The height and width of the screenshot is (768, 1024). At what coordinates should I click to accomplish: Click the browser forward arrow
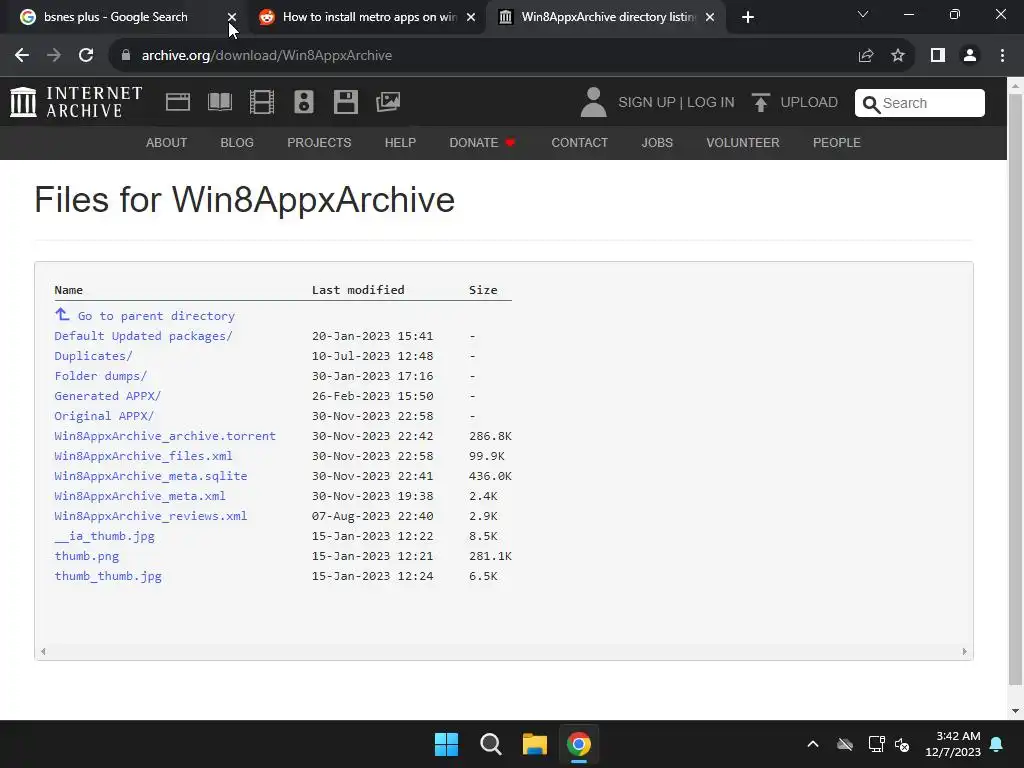coord(54,56)
